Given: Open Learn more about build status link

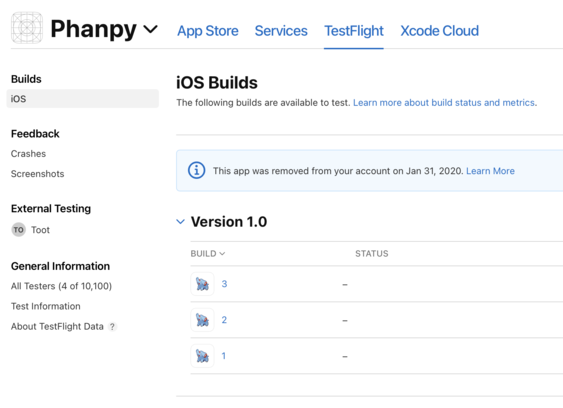Looking at the screenshot, I should pos(445,103).
